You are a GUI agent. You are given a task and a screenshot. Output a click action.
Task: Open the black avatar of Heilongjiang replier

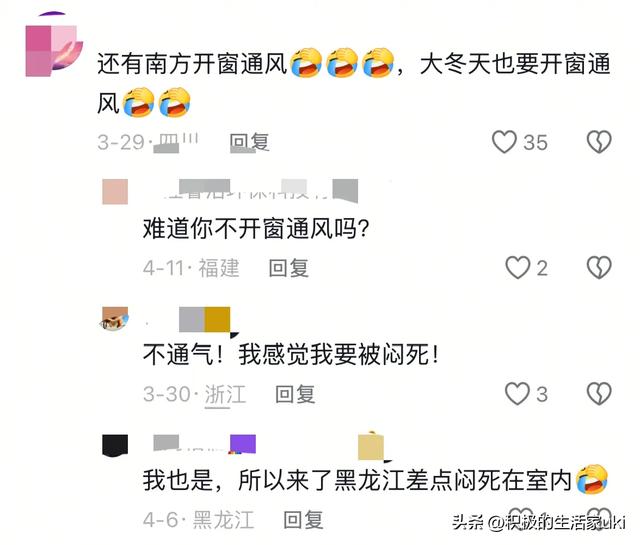(x=115, y=445)
